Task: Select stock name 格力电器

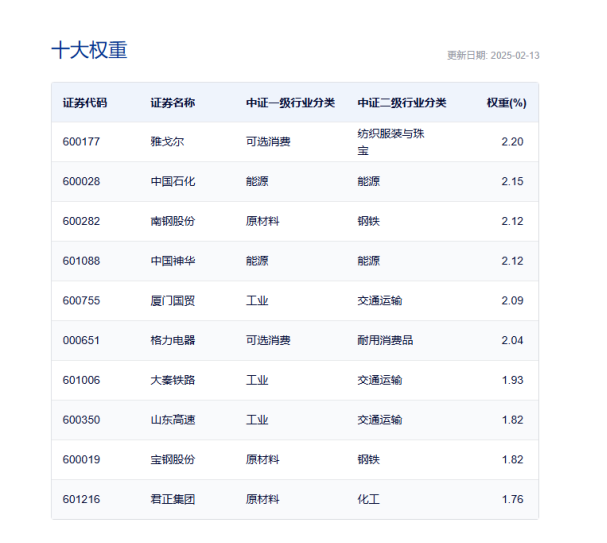Action: point(173,340)
